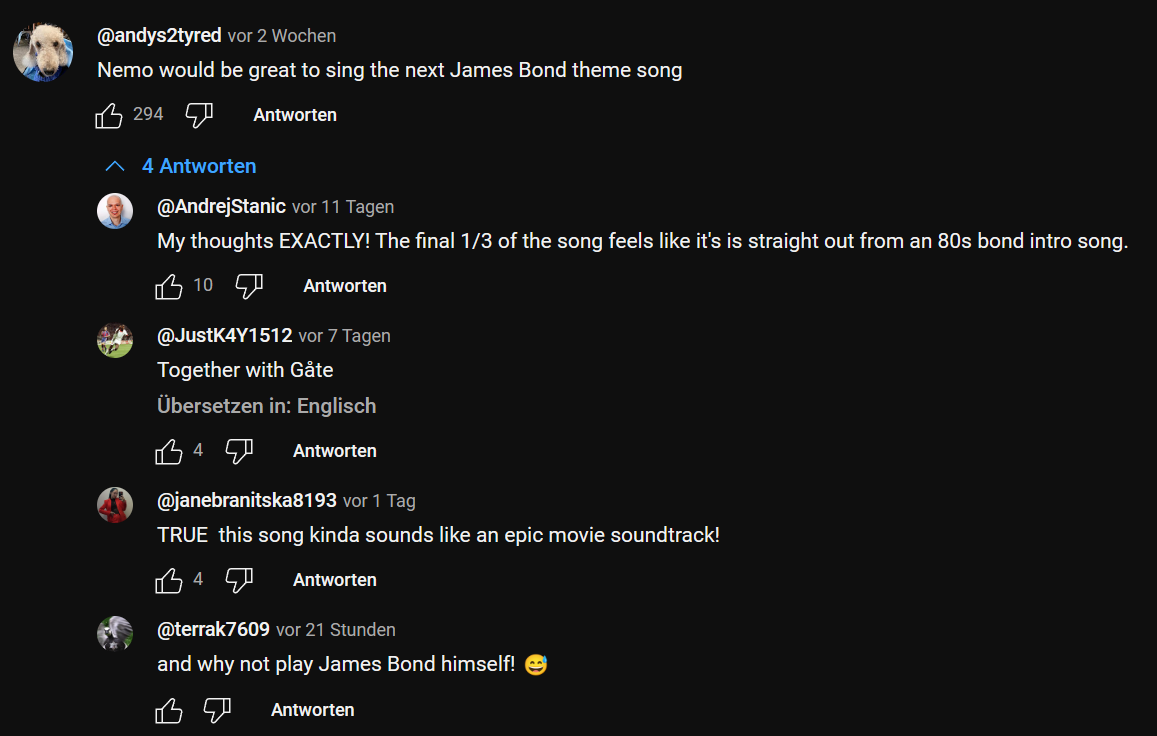Dislike @JustK4Y1512's reply
The image size is (1157, 736).
[x=239, y=452]
